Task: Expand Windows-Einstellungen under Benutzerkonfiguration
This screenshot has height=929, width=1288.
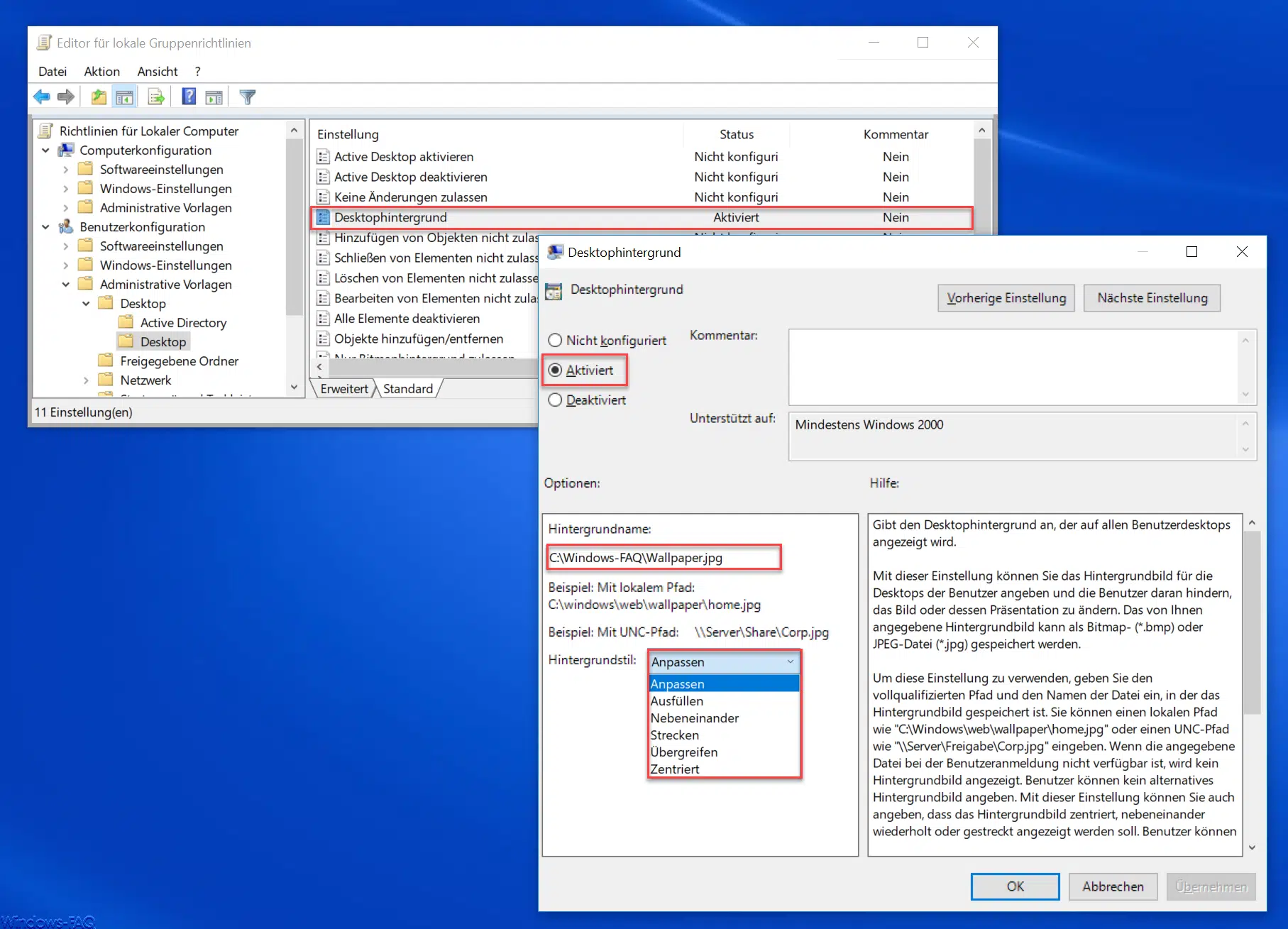Action: (x=66, y=265)
